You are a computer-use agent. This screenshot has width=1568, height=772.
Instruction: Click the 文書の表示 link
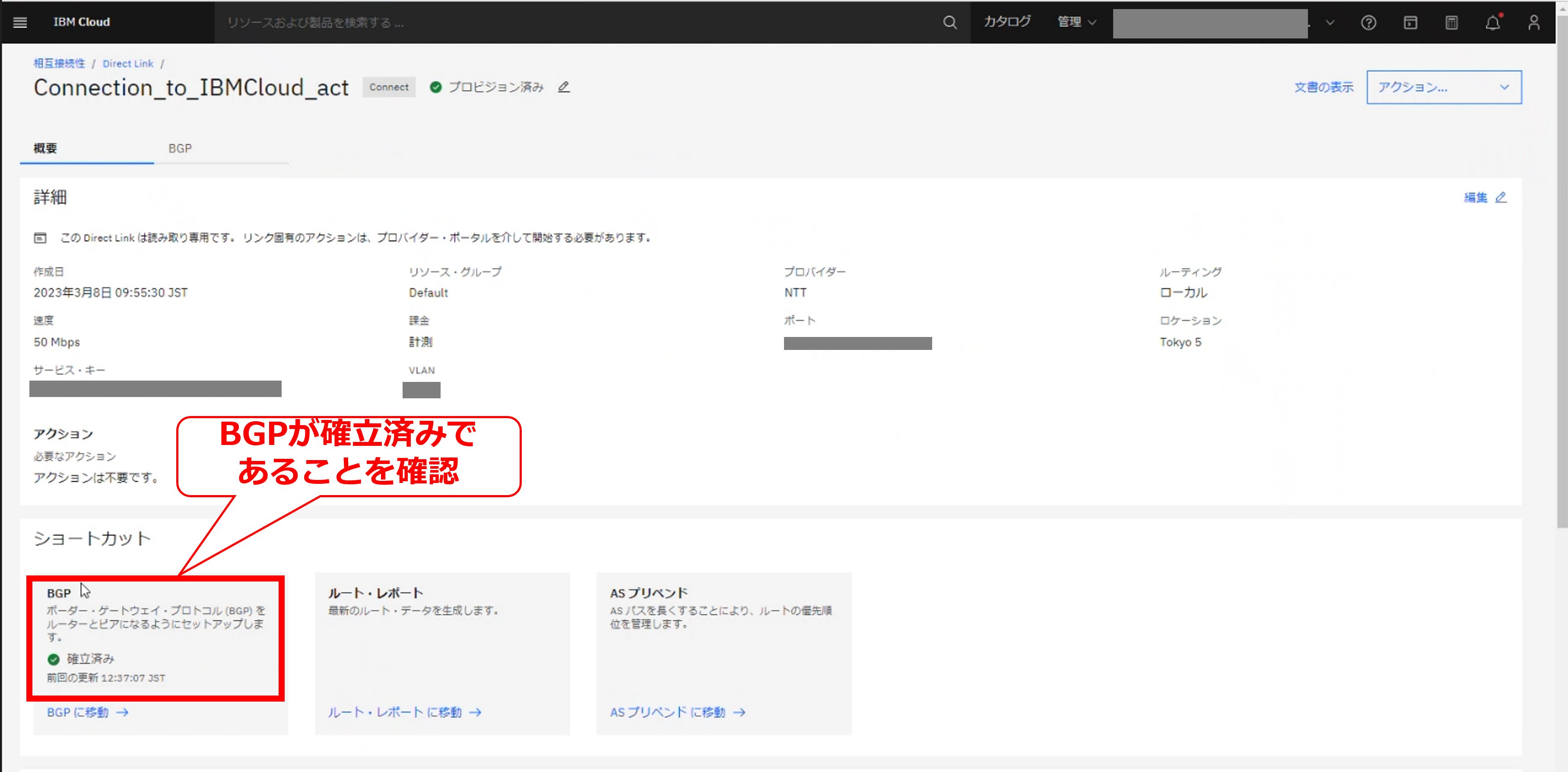pos(1324,87)
